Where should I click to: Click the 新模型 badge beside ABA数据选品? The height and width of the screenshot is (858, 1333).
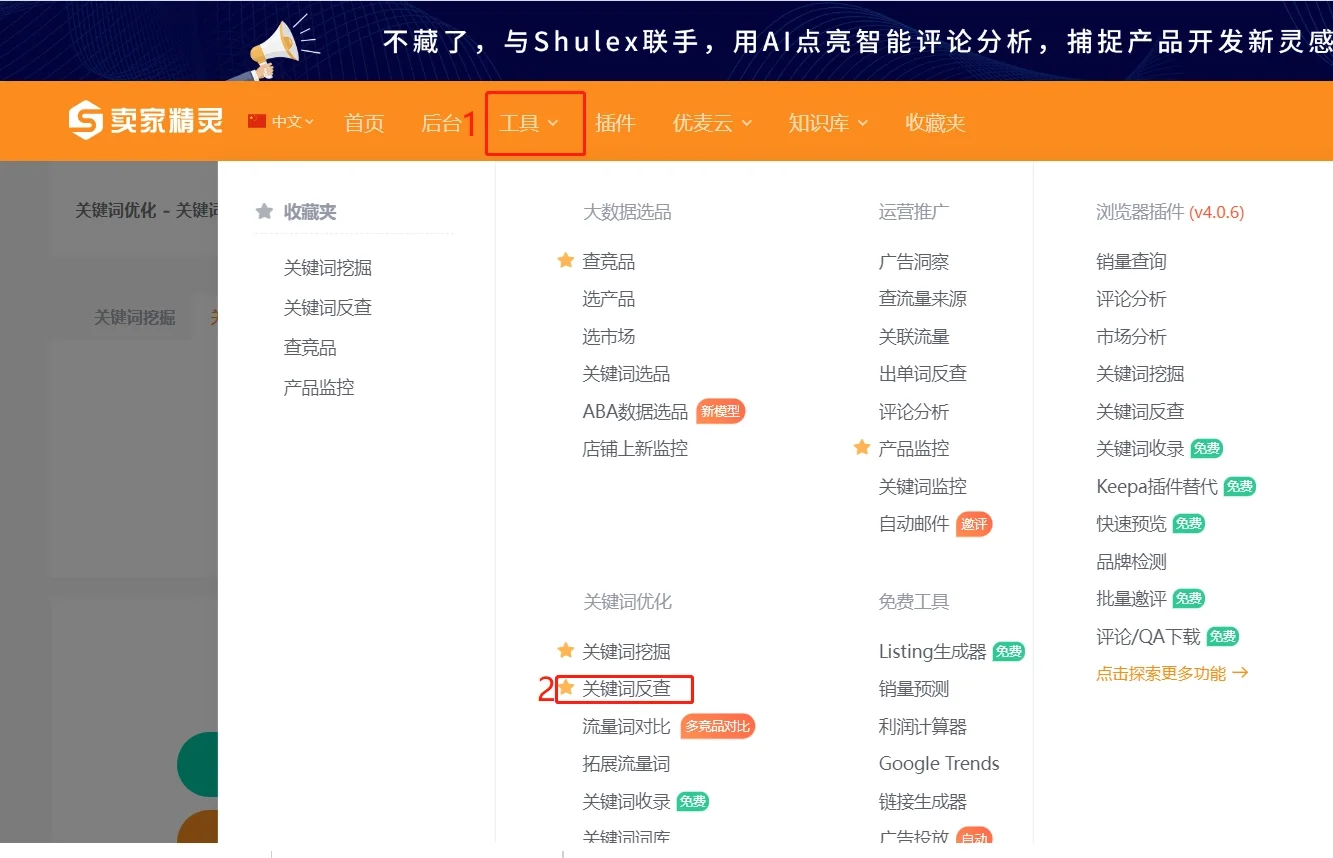click(721, 411)
